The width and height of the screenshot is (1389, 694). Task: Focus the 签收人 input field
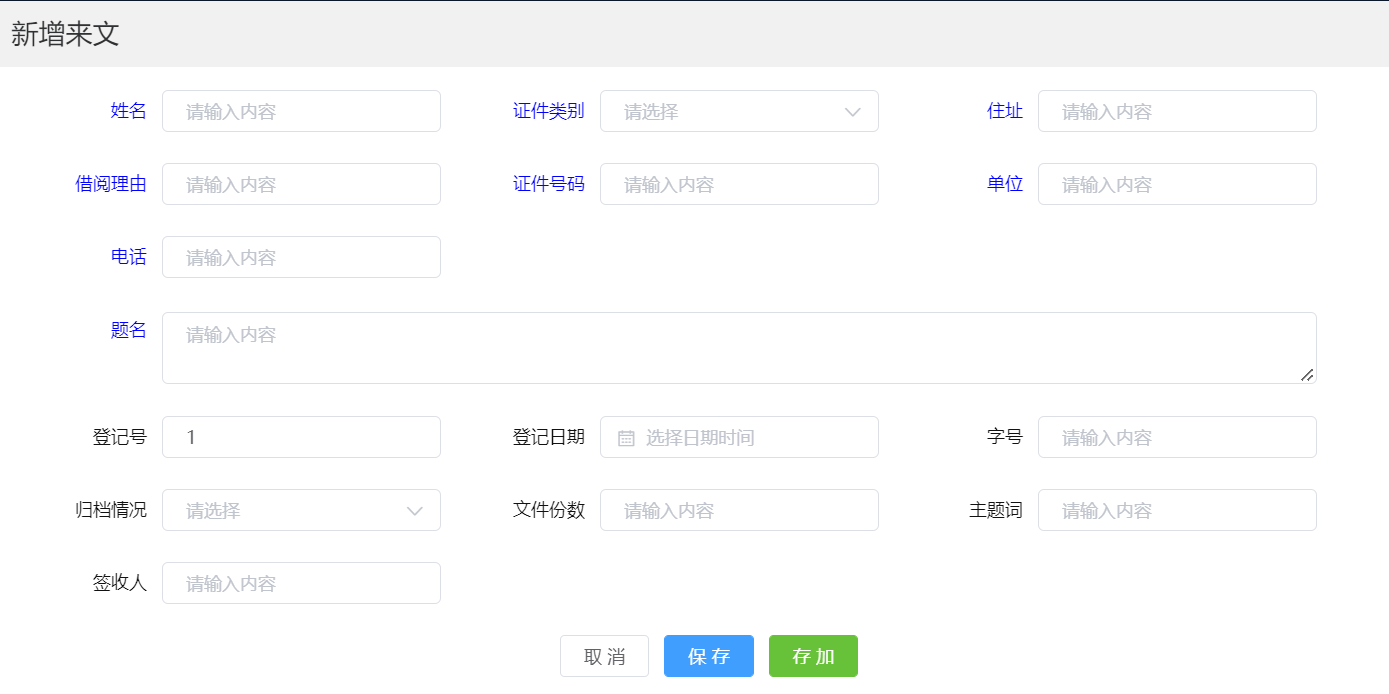click(301, 583)
